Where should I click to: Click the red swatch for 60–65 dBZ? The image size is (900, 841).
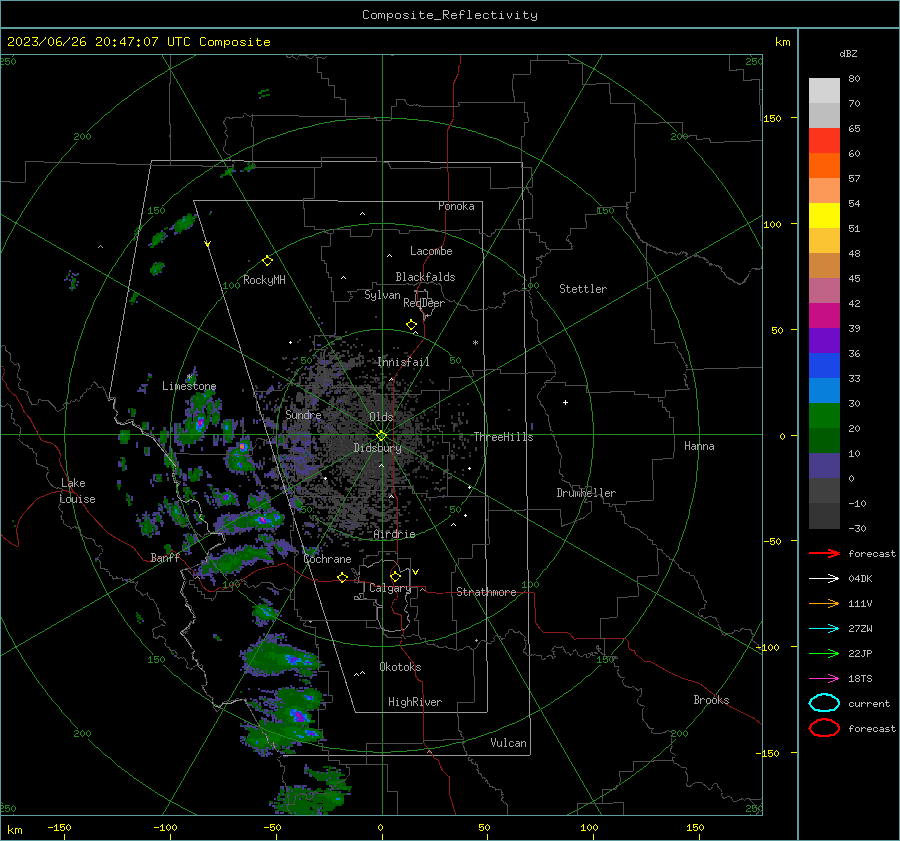pyautogui.click(x=824, y=141)
